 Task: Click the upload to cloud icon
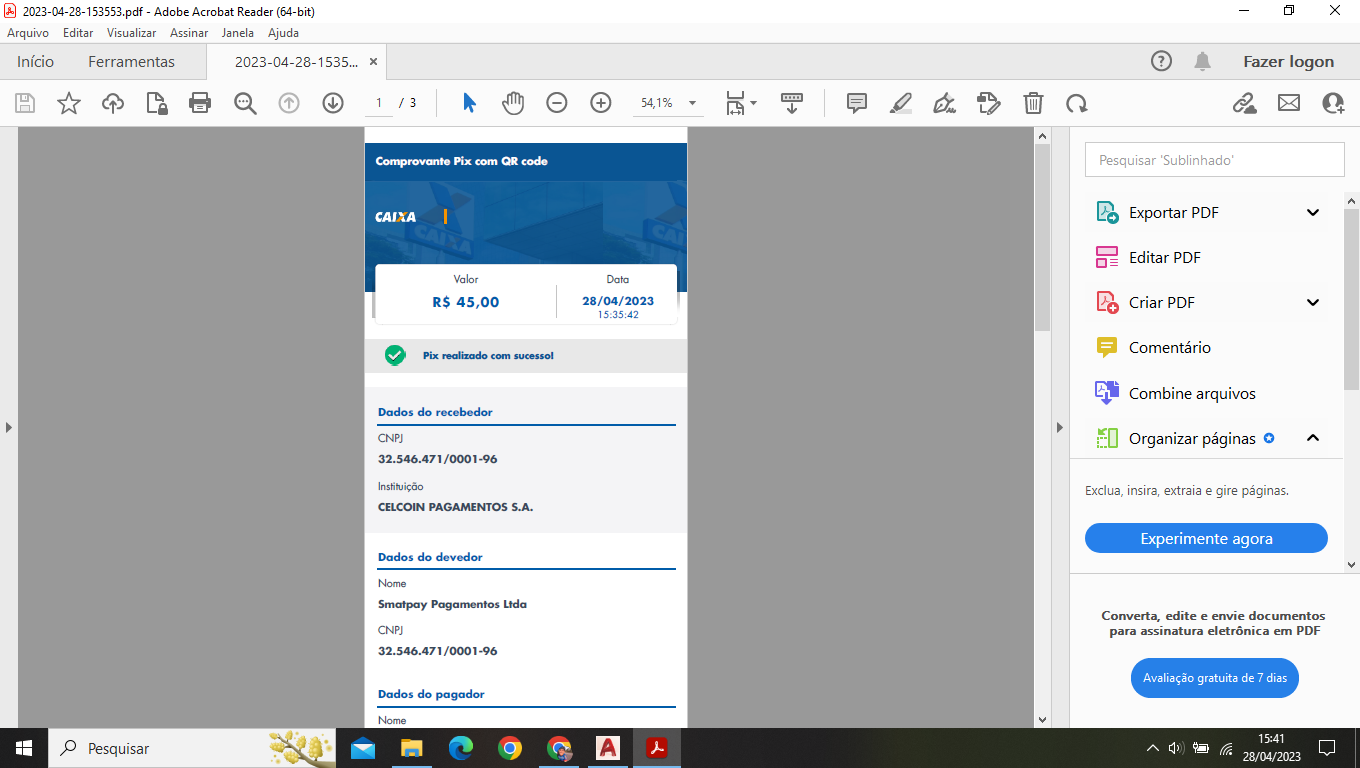113,103
